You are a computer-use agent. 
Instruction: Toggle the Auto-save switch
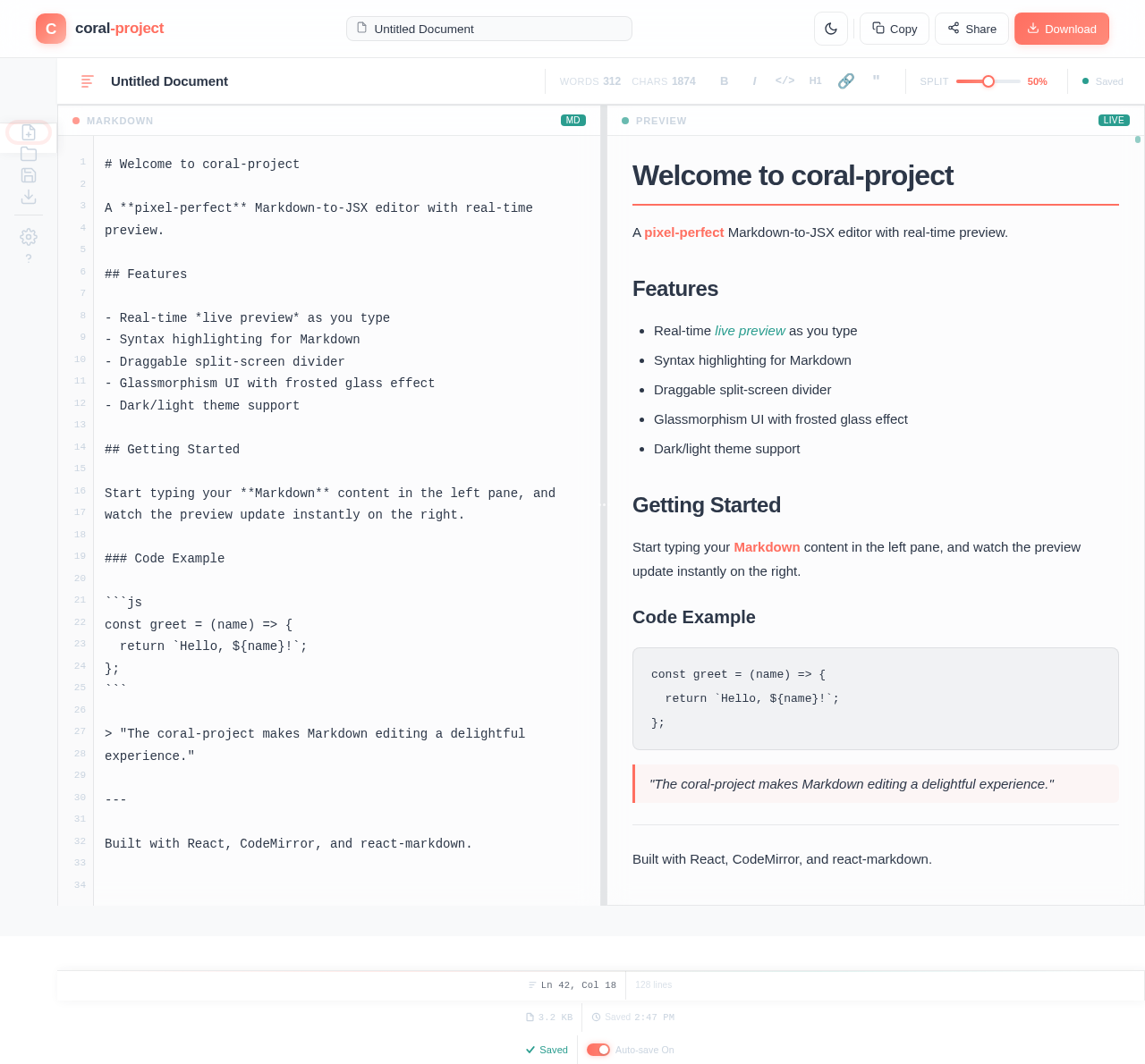pos(598,1050)
